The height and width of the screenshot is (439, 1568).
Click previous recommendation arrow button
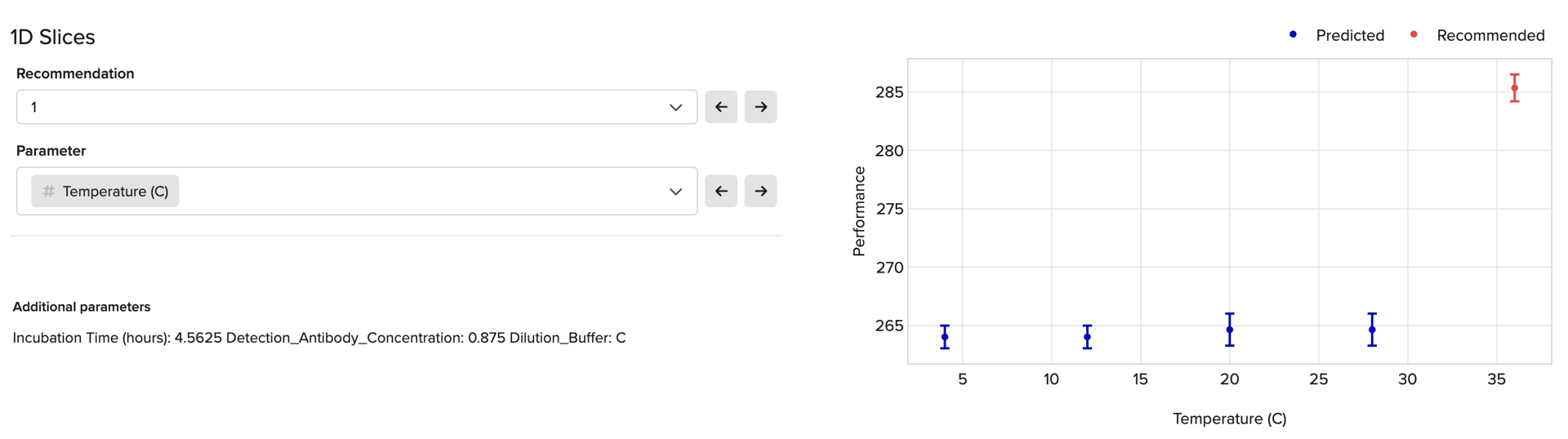720,107
